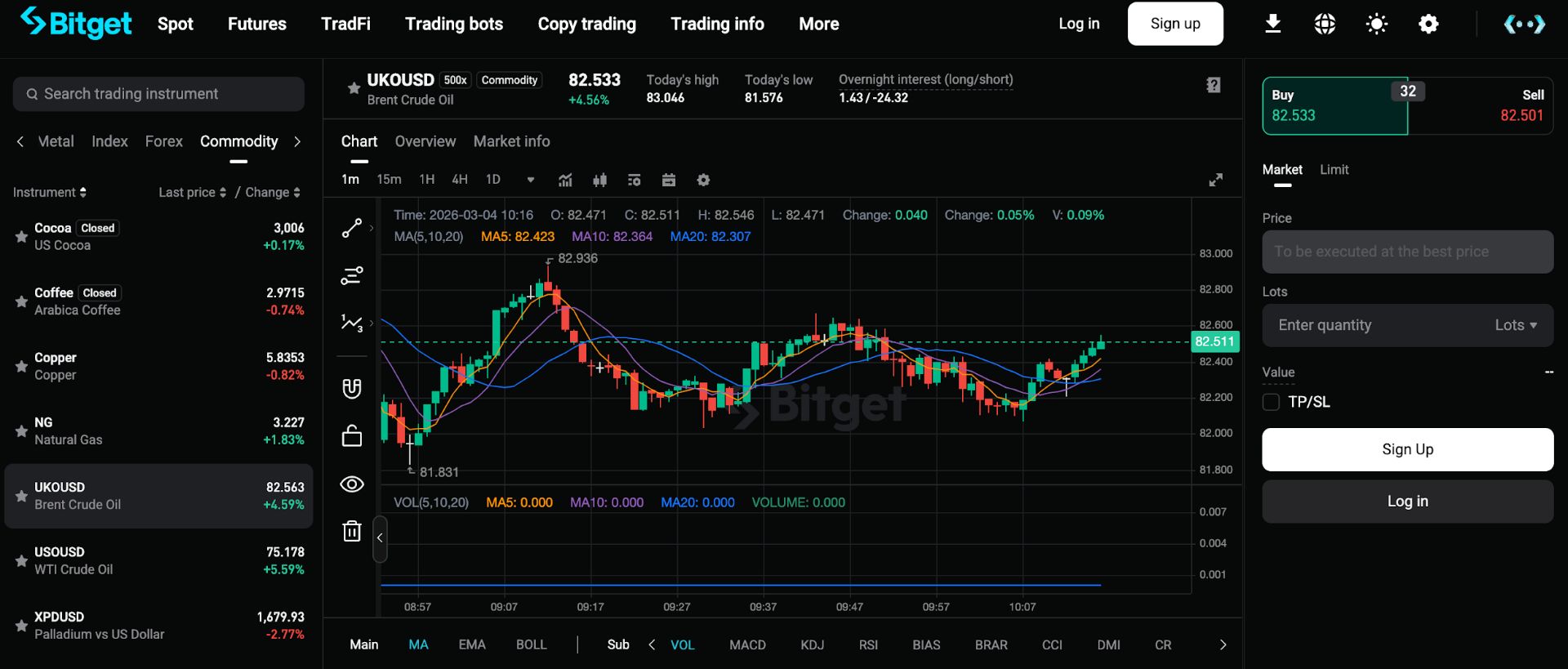Click Log in in the top header
The width and height of the screenshot is (1568, 669).
(1079, 24)
